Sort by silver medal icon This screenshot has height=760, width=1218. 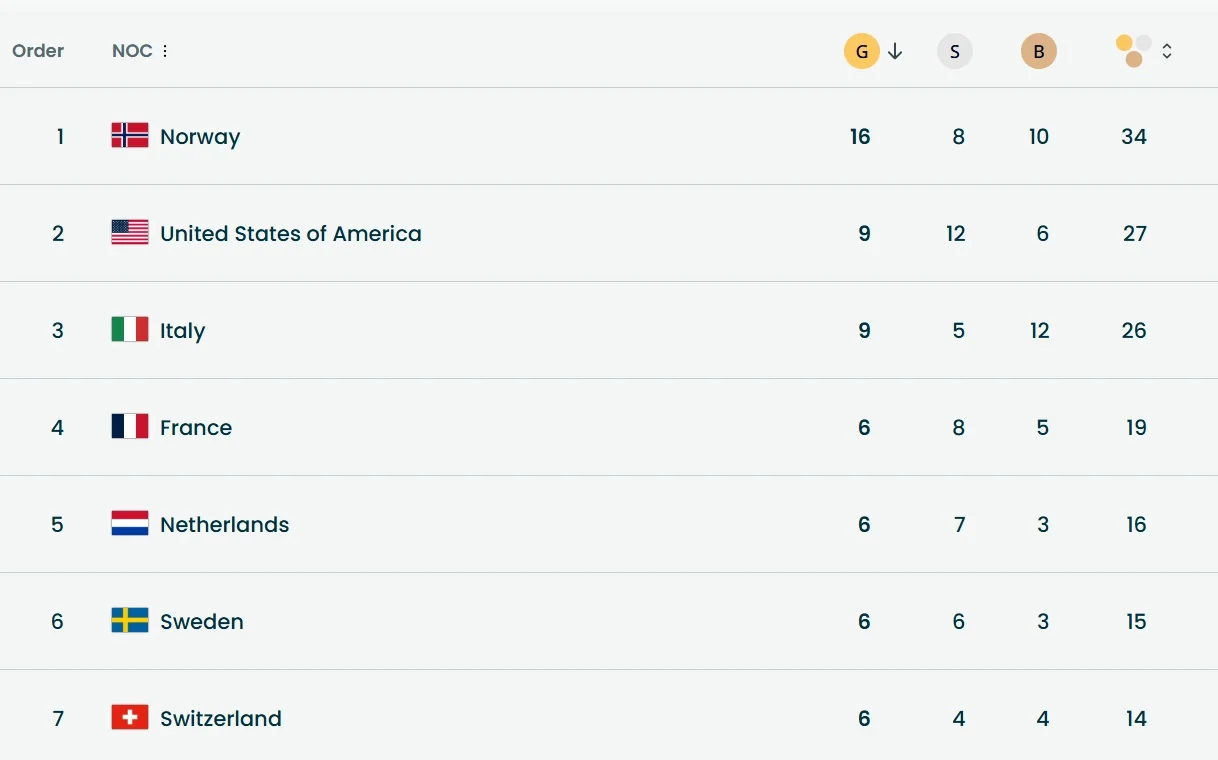954,51
